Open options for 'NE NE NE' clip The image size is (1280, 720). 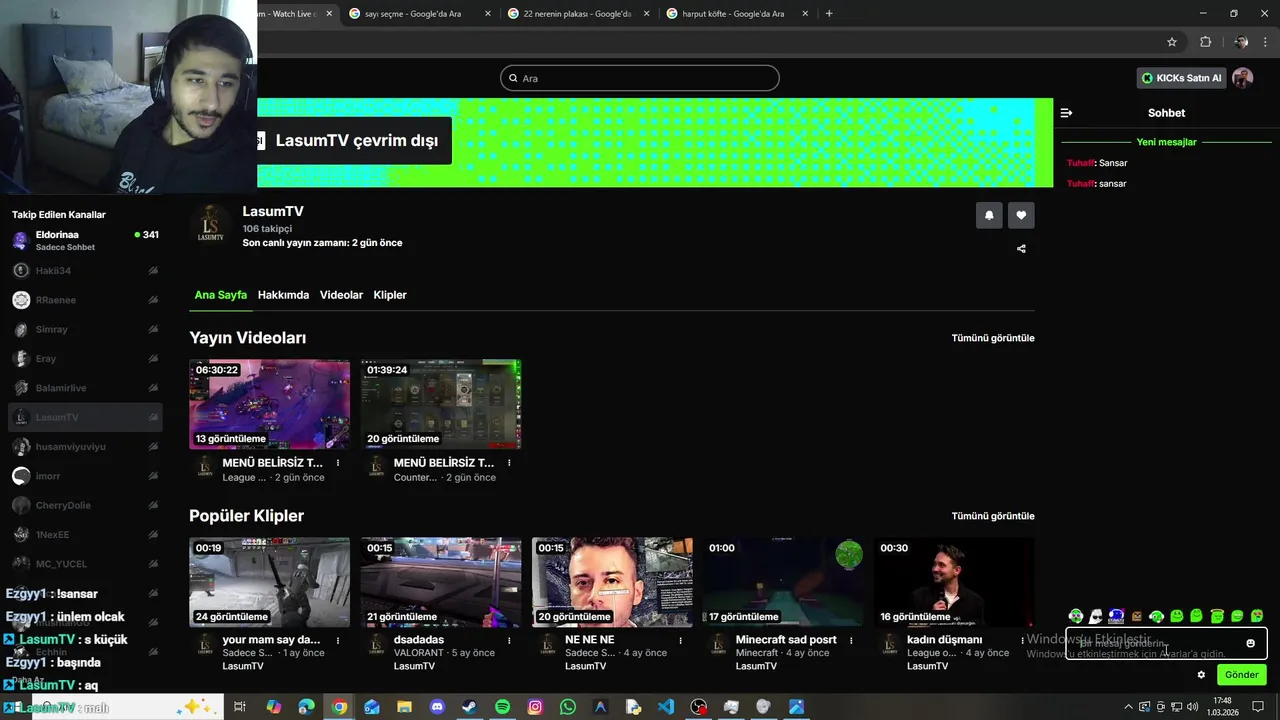pos(680,640)
